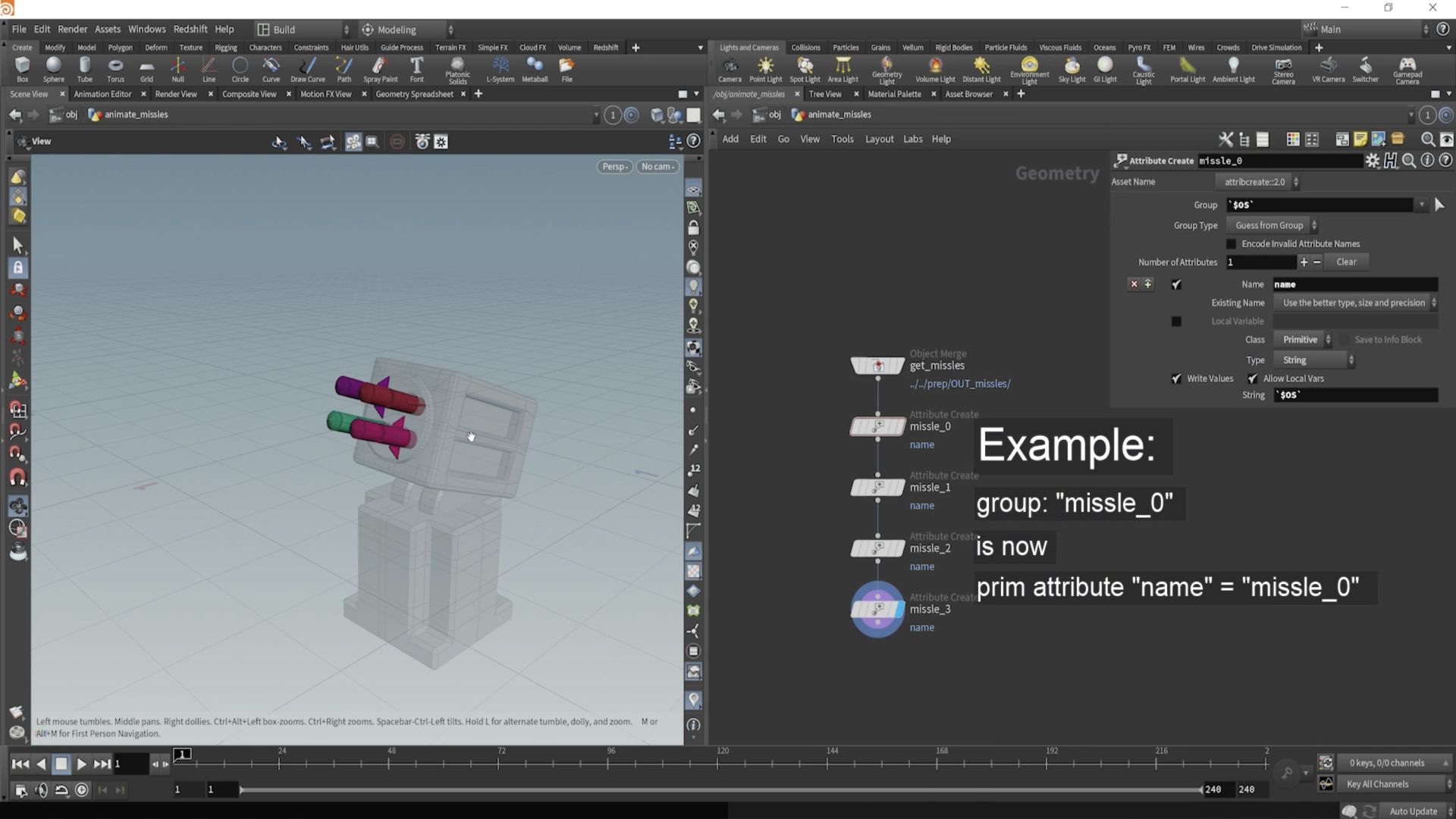This screenshot has height=819, width=1456.
Task: Open the File shelf tool
Action: point(566,69)
